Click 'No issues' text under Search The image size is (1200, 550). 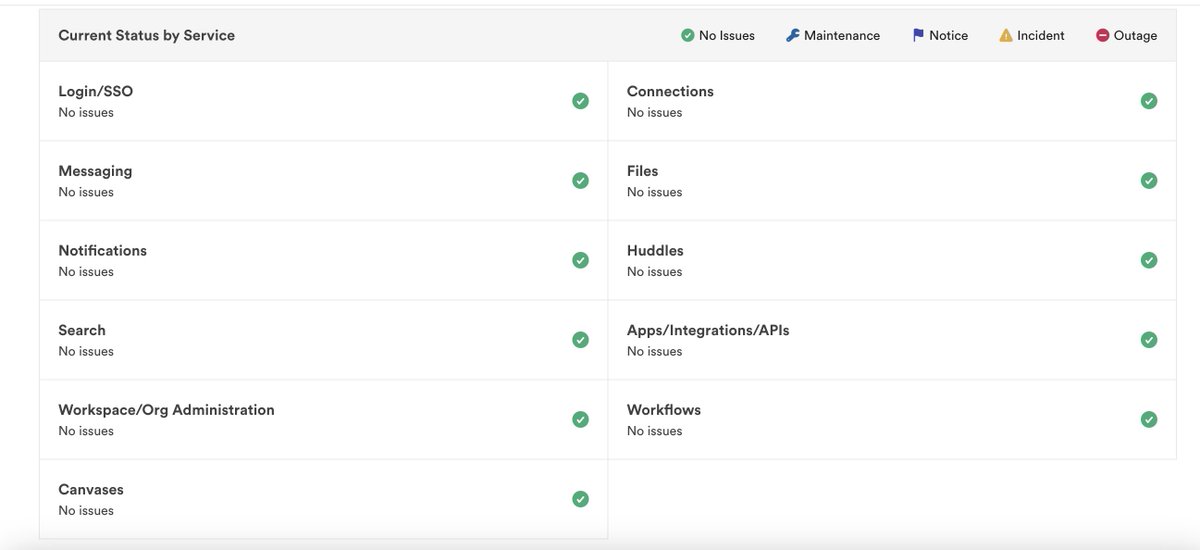pos(86,351)
